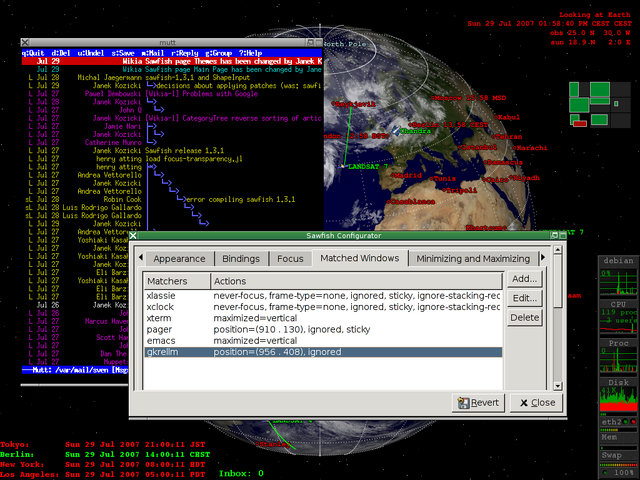Select the xterm matcher row

[323, 318]
